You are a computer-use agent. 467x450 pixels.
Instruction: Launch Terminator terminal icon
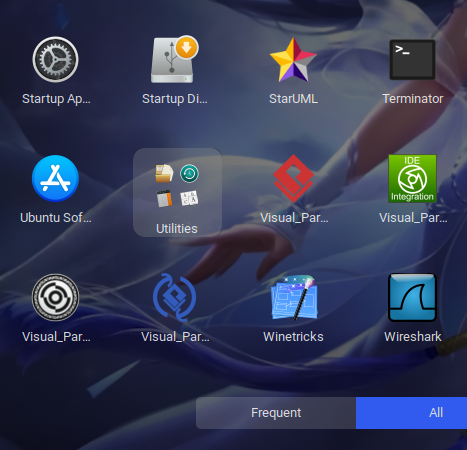[x=412, y=60]
